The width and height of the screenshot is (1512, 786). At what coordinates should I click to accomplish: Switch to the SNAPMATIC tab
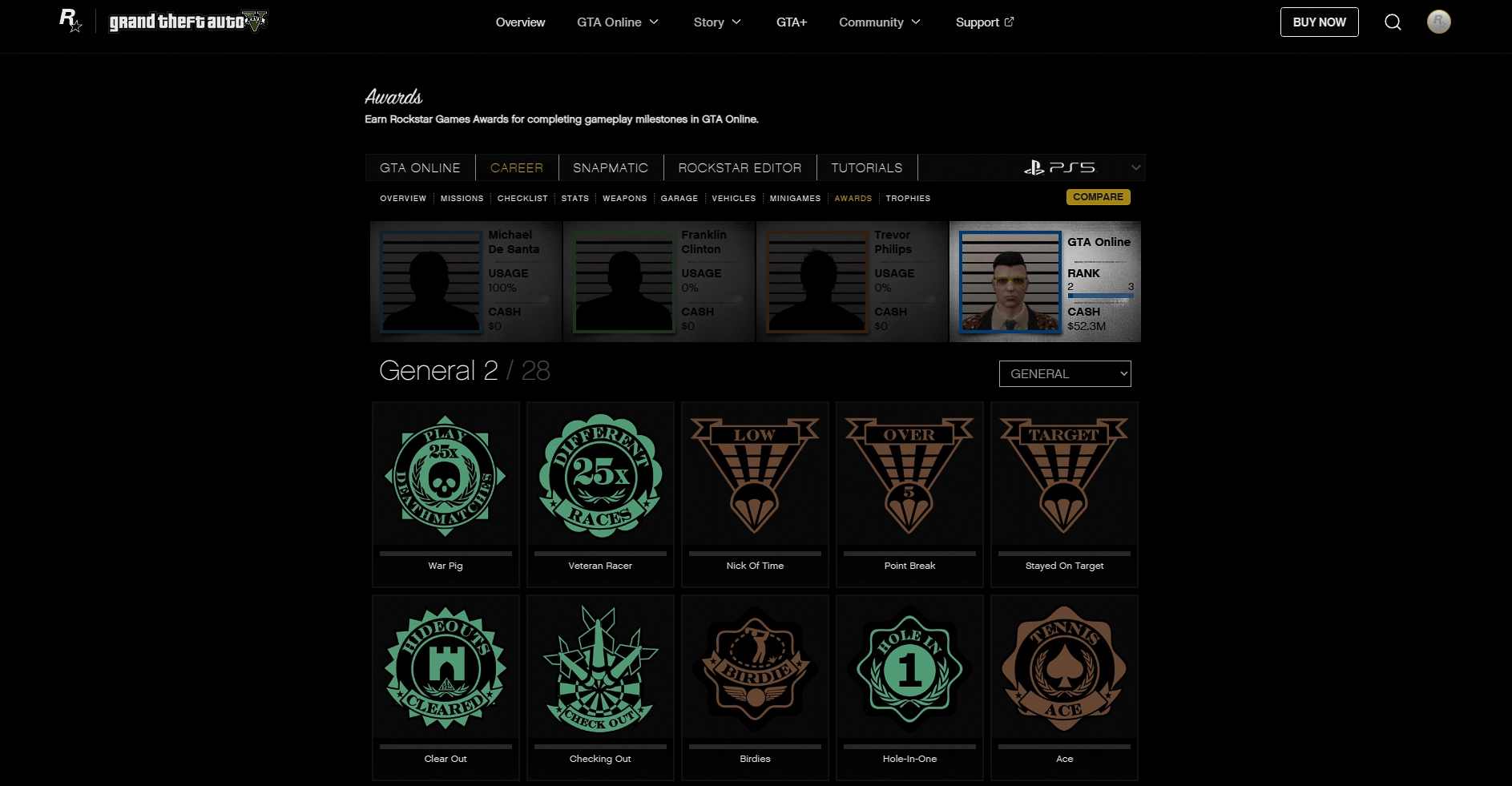coord(611,167)
